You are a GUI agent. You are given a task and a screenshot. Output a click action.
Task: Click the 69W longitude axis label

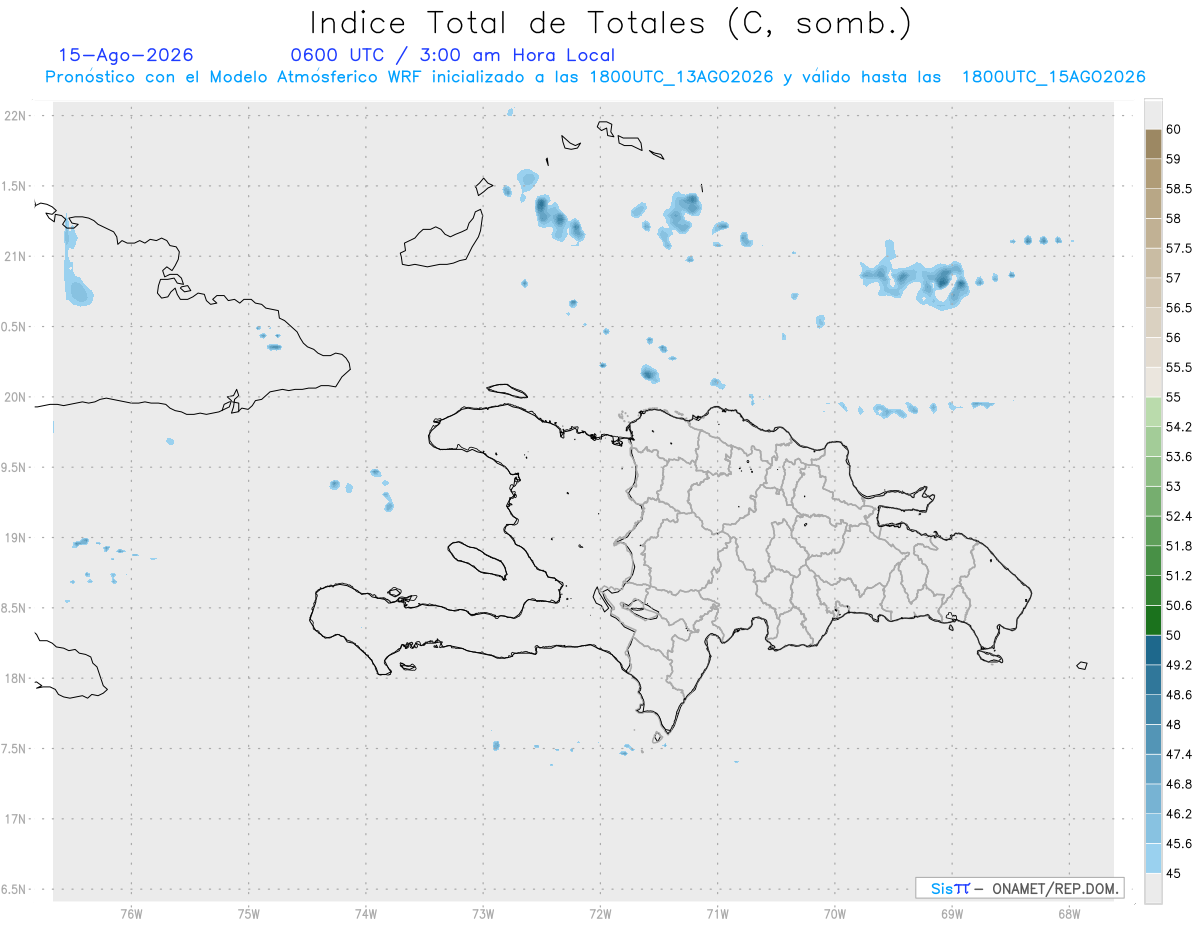coord(952,913)
